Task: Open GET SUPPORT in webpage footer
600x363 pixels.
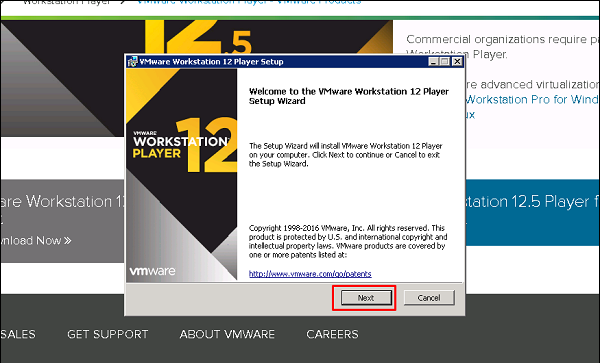Action: (108, 334)
